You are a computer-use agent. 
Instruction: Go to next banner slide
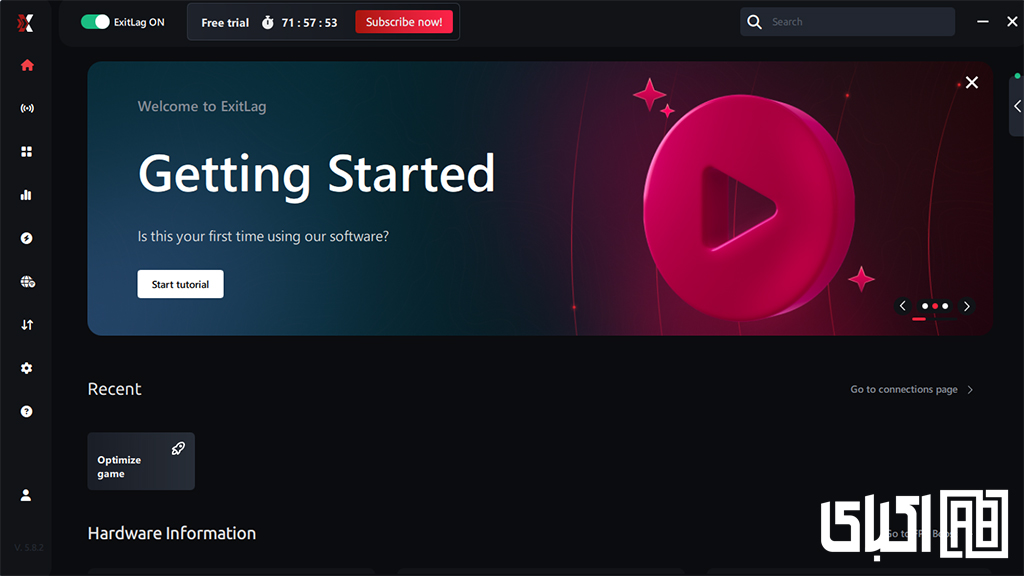[x=967, y=306]
